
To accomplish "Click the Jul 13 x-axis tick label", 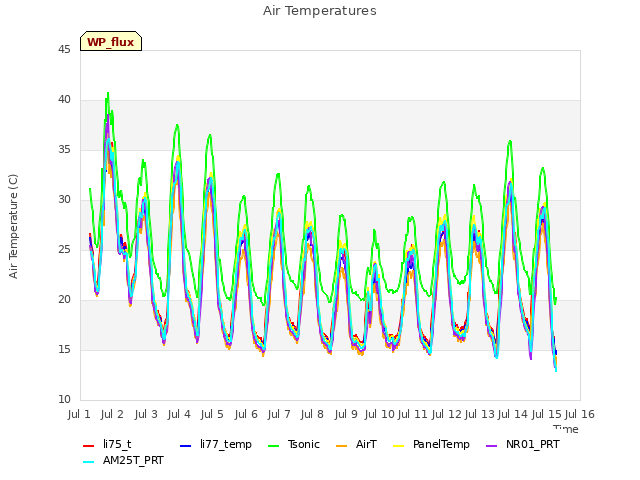I will (479, 414).
